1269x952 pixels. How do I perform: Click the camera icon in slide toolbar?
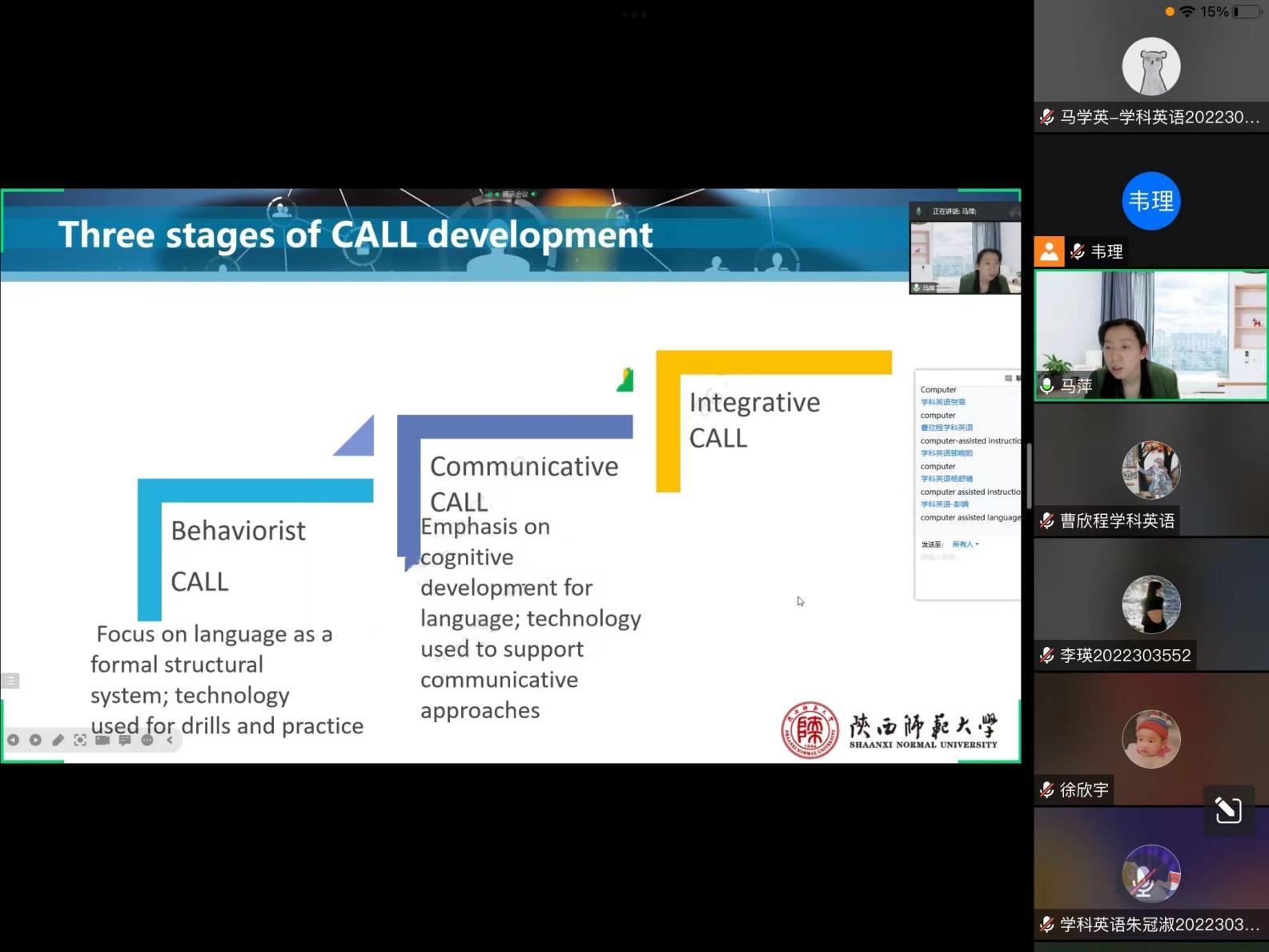pyautogui.click(x=102, y=740)
